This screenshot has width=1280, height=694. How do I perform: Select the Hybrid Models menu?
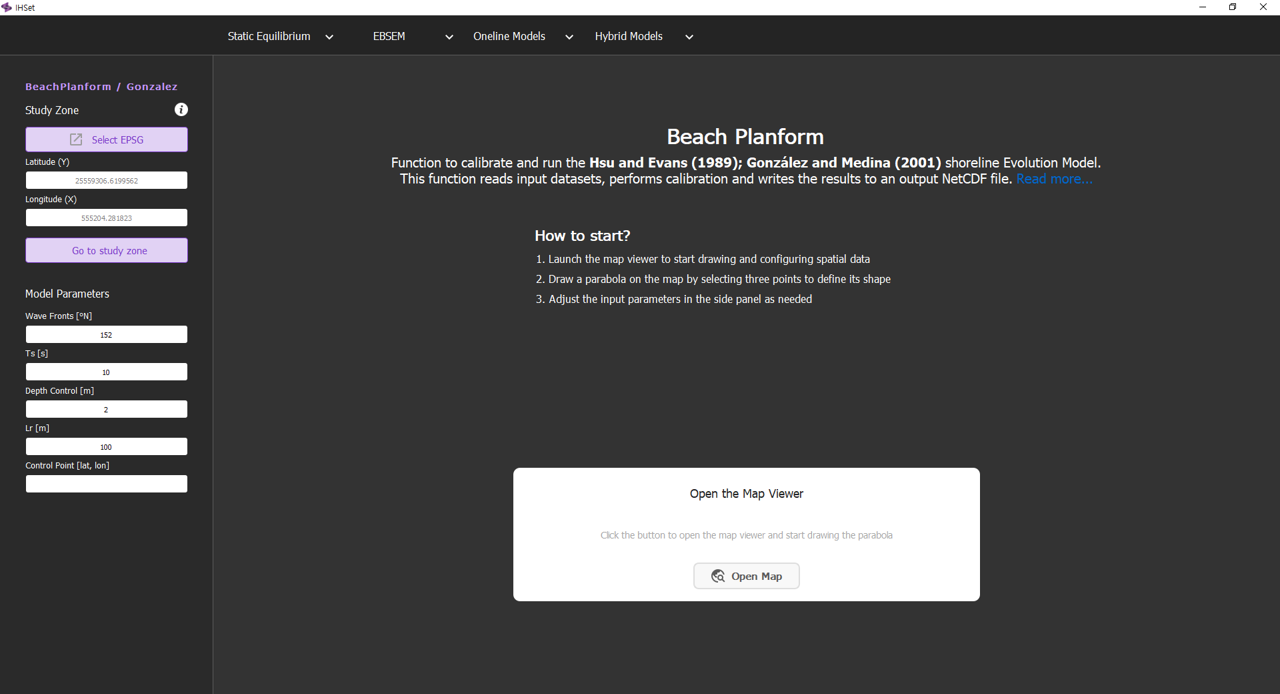(628, 36)
